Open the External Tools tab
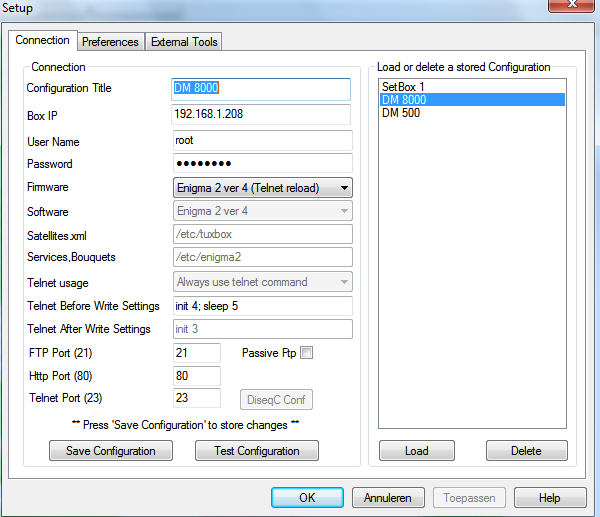This screenshot has width=600, height=517. coord(184,41)
